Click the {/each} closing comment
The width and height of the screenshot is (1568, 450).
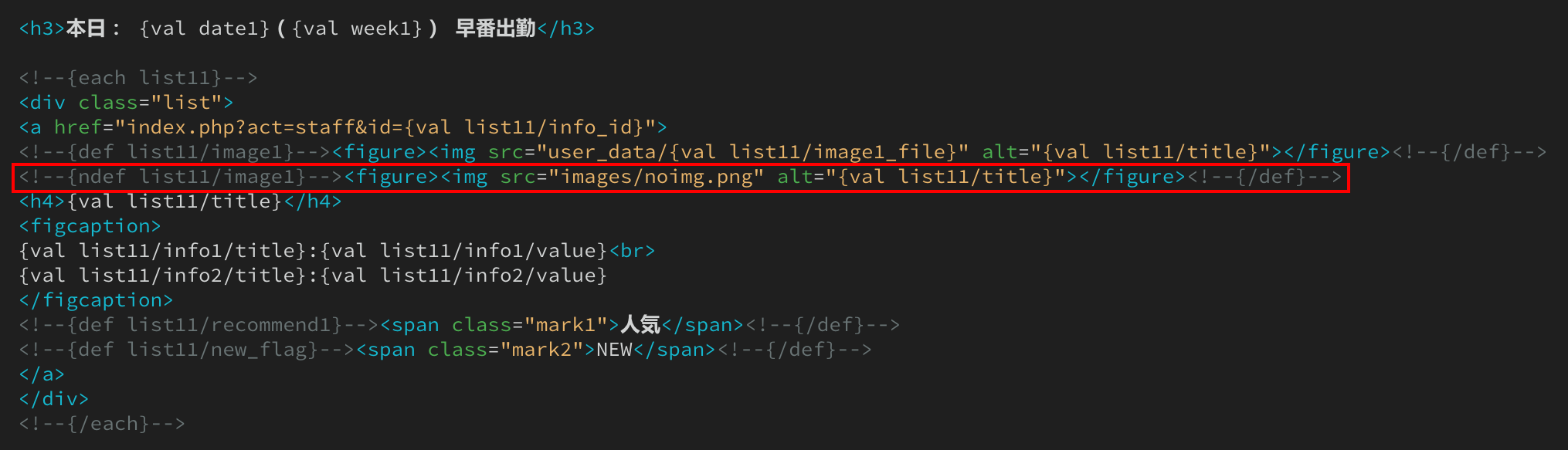click(x=102, y=424)
